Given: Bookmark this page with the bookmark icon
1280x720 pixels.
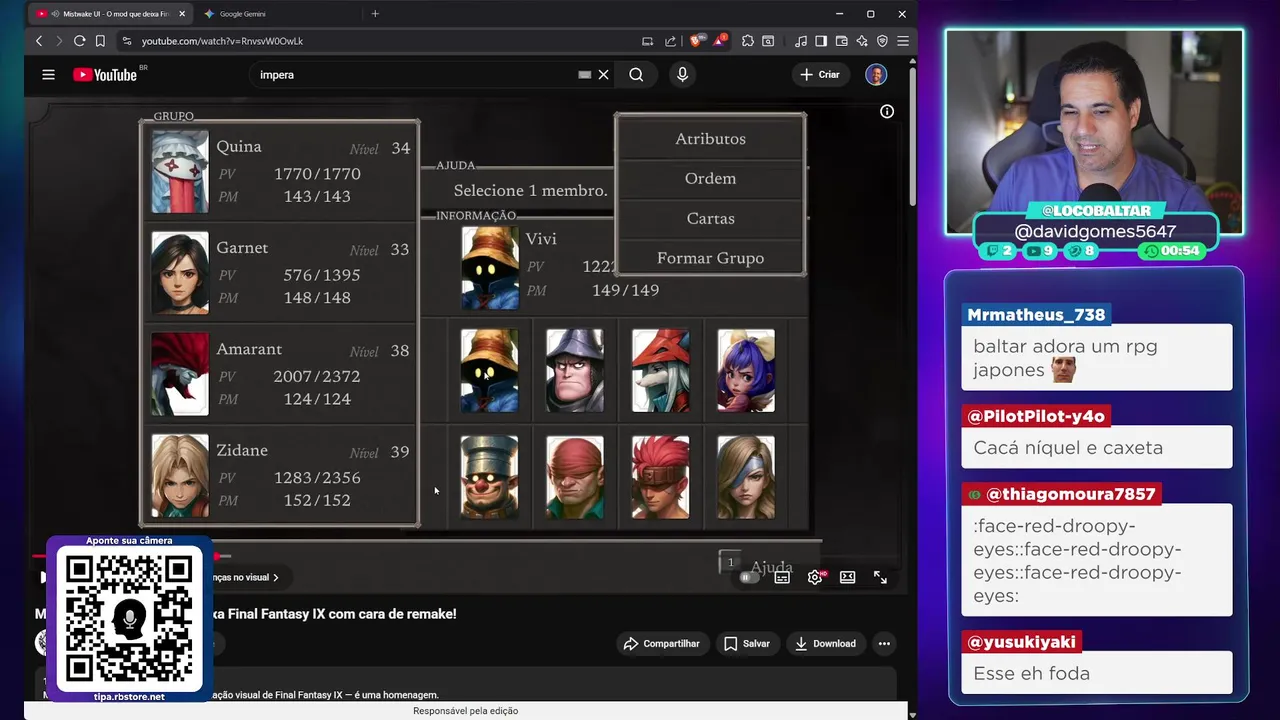Looking at the screenshot, I should [x=100, y=41].
